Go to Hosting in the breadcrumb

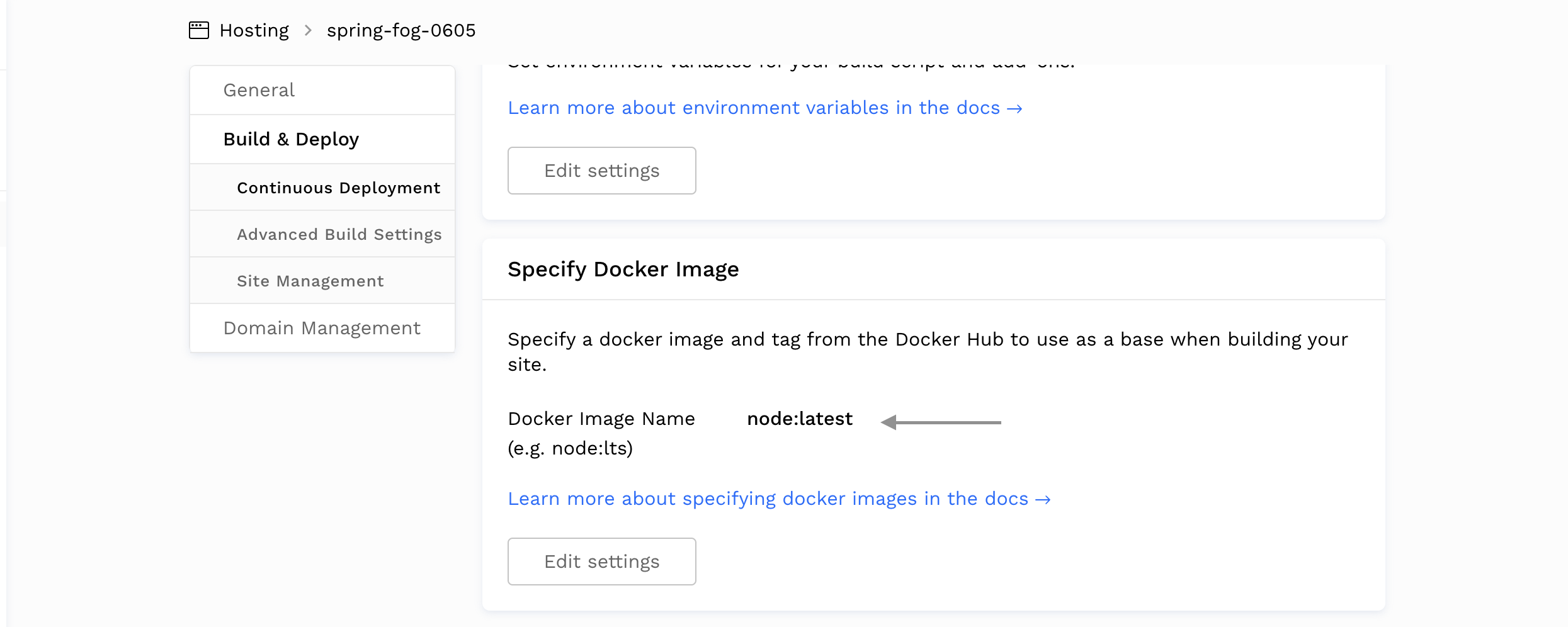pyautogui.click(x=254, y=30)
